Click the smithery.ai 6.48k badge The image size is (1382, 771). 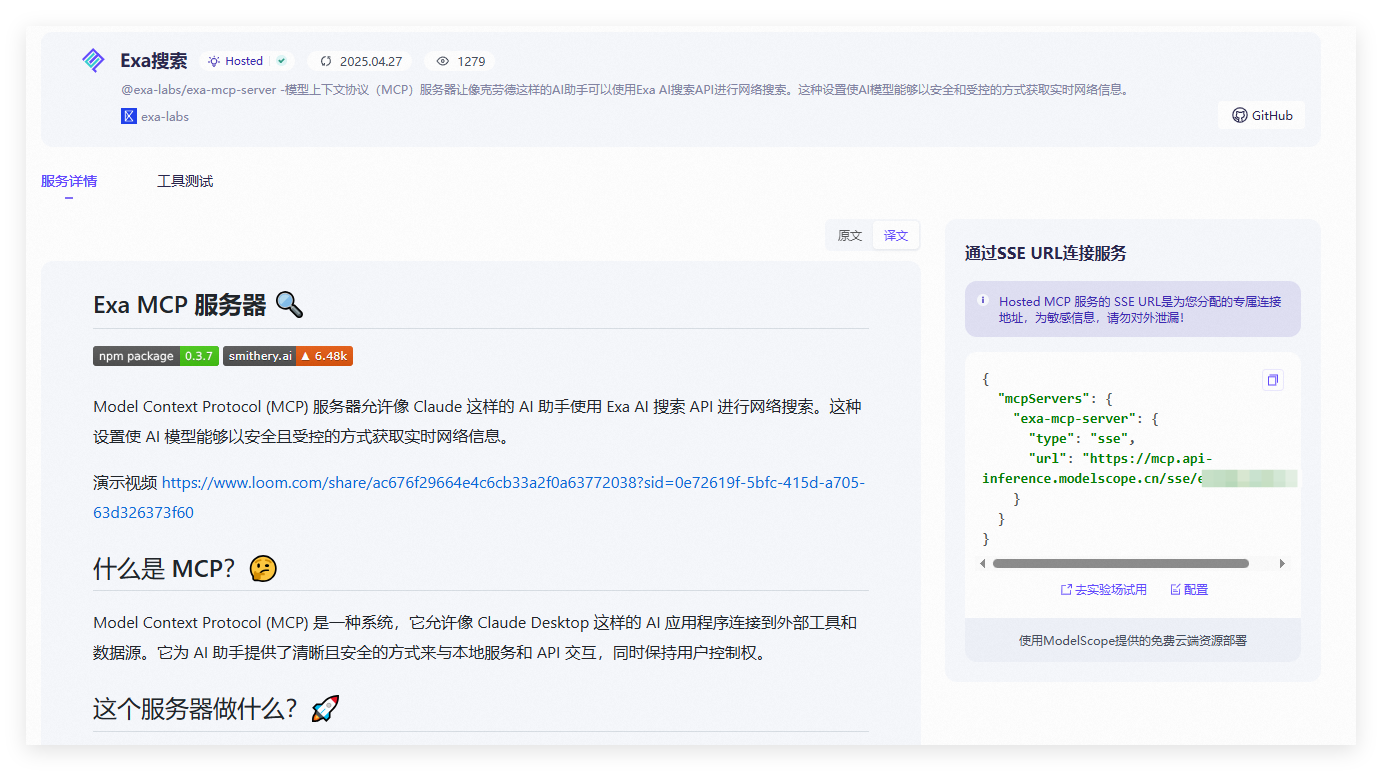pyautogui.click(x=288, y=356)
